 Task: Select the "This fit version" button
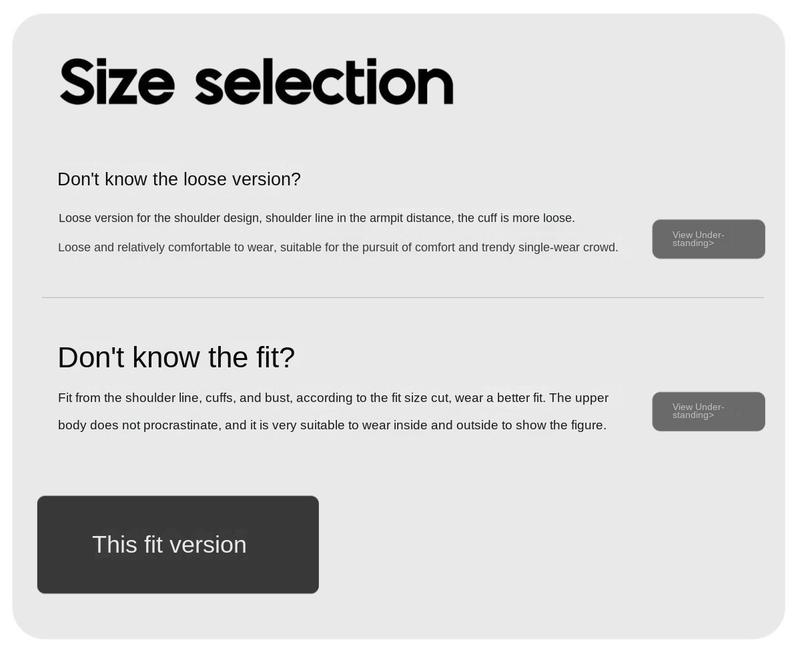(x=178, y=544)
